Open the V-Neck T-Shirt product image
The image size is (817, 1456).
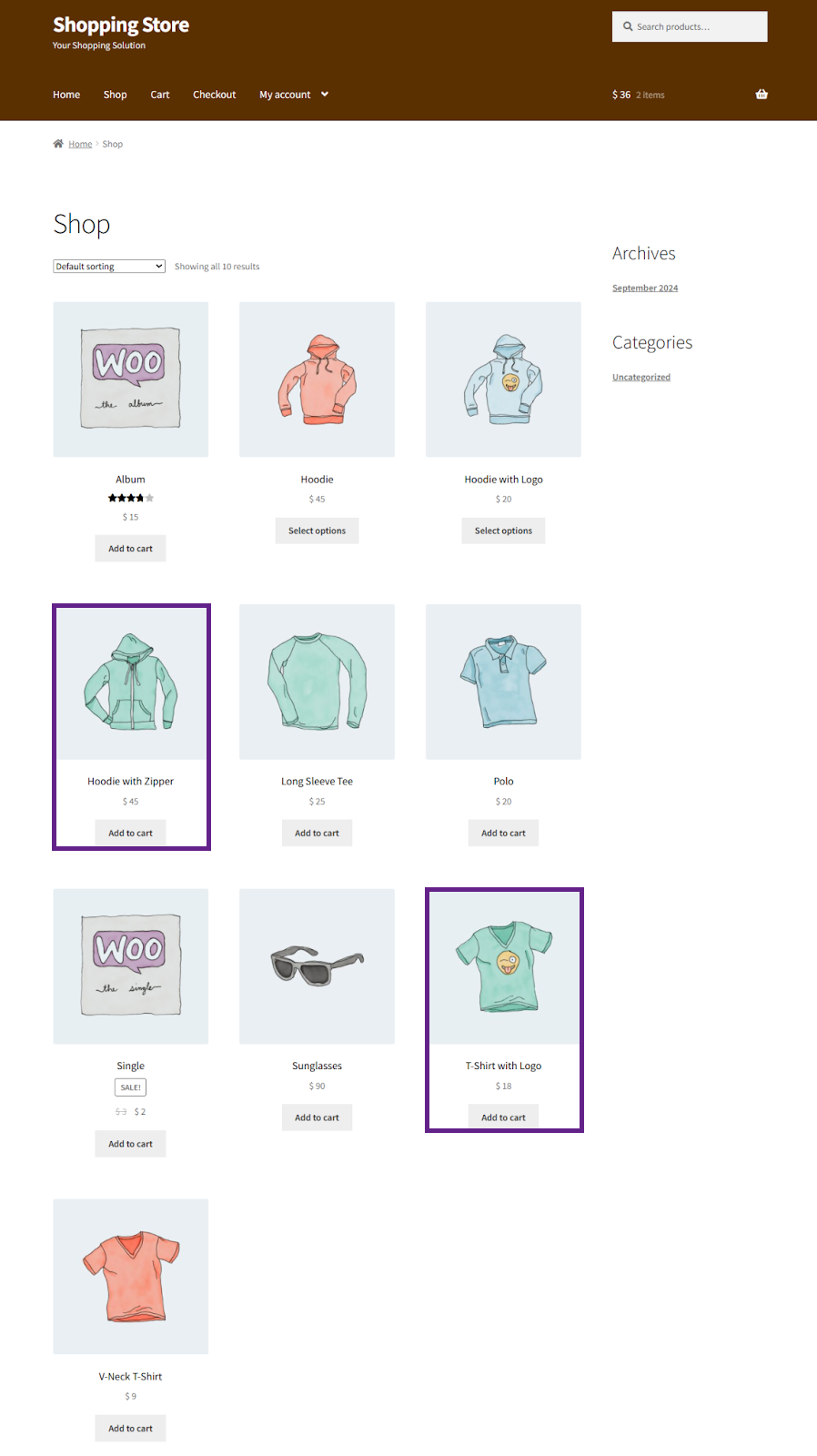point(131,1277)
